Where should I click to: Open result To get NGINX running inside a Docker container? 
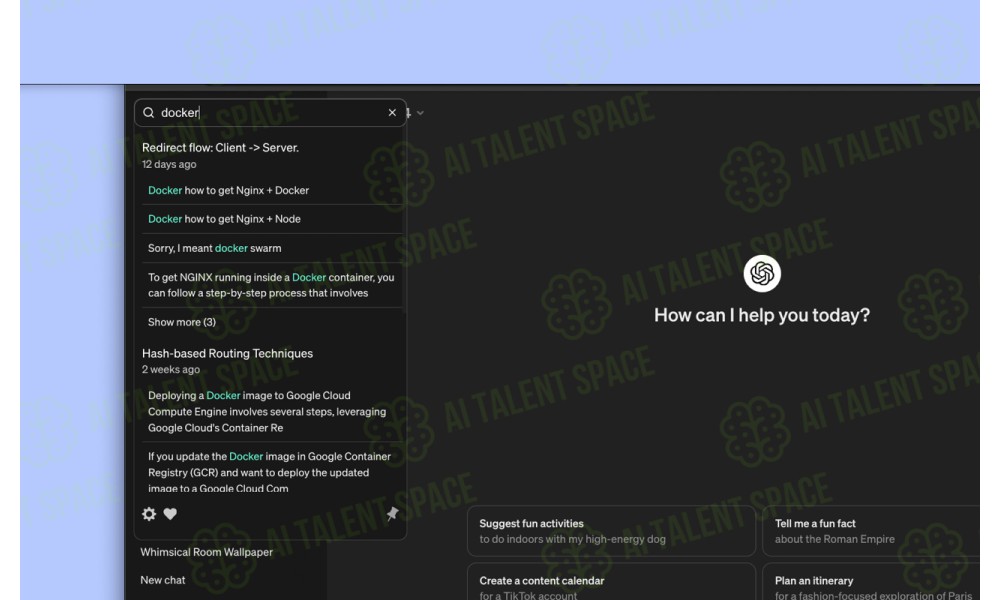272,285
